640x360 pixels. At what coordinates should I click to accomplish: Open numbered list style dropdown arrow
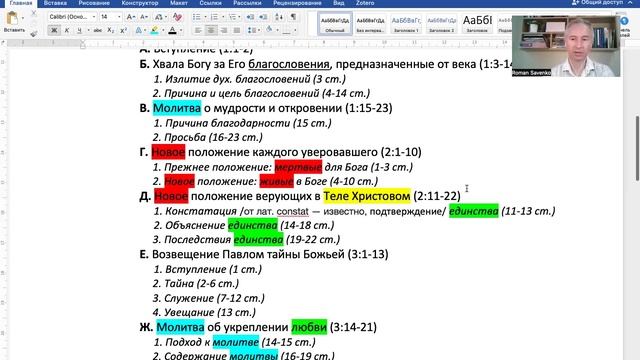point(222,17)
